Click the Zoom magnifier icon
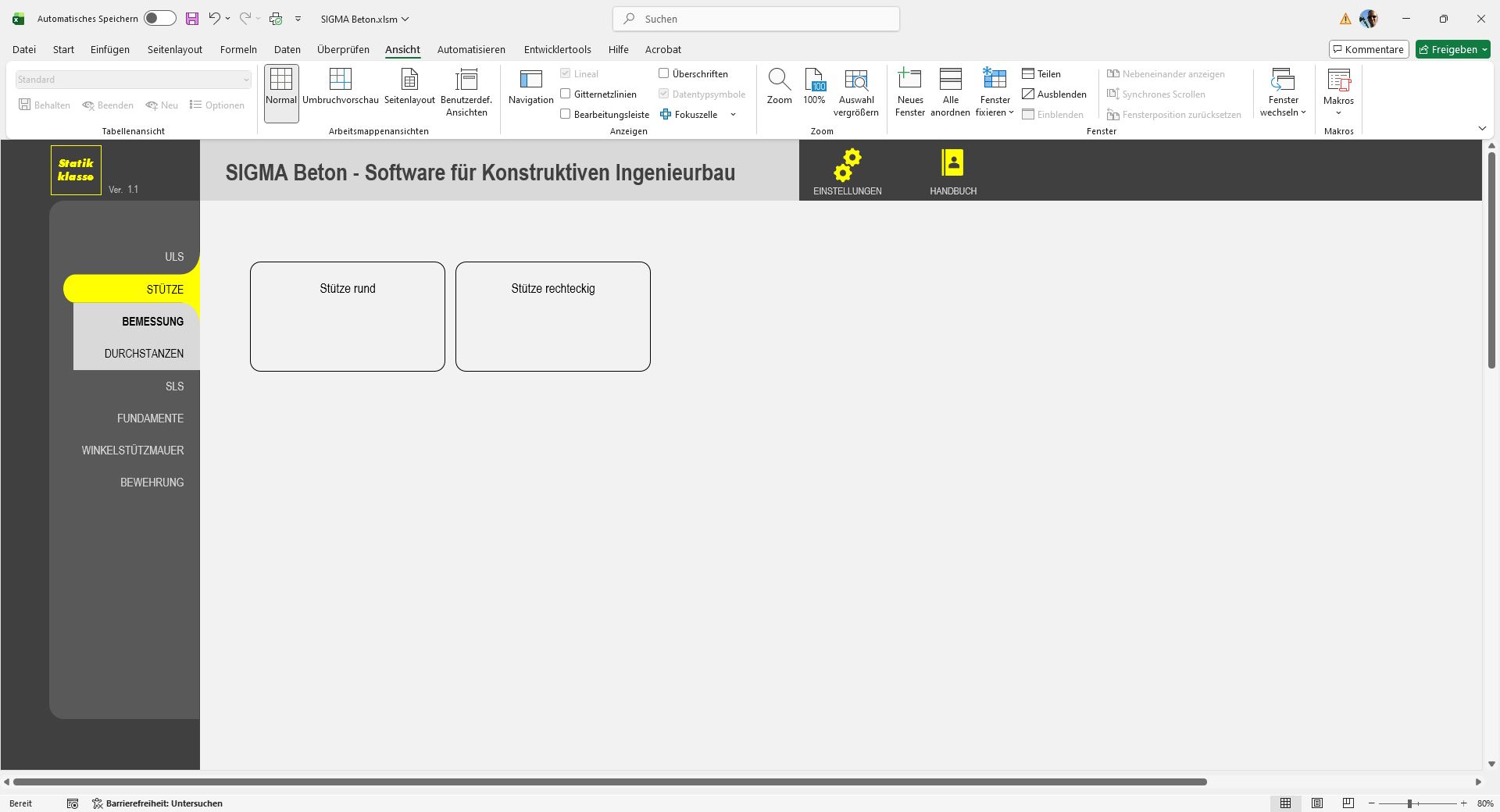This screenshot has height=812, width=1500. (779, 80)
